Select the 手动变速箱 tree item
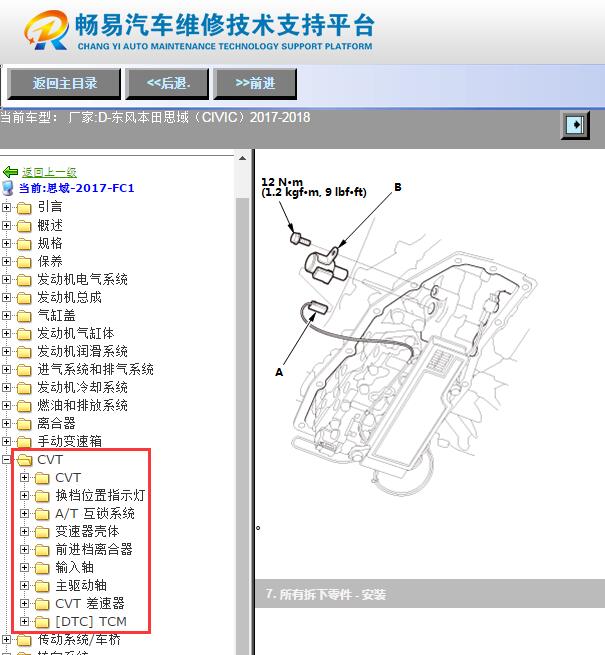The height and width of the screenshot is (655, 605). 69,441
